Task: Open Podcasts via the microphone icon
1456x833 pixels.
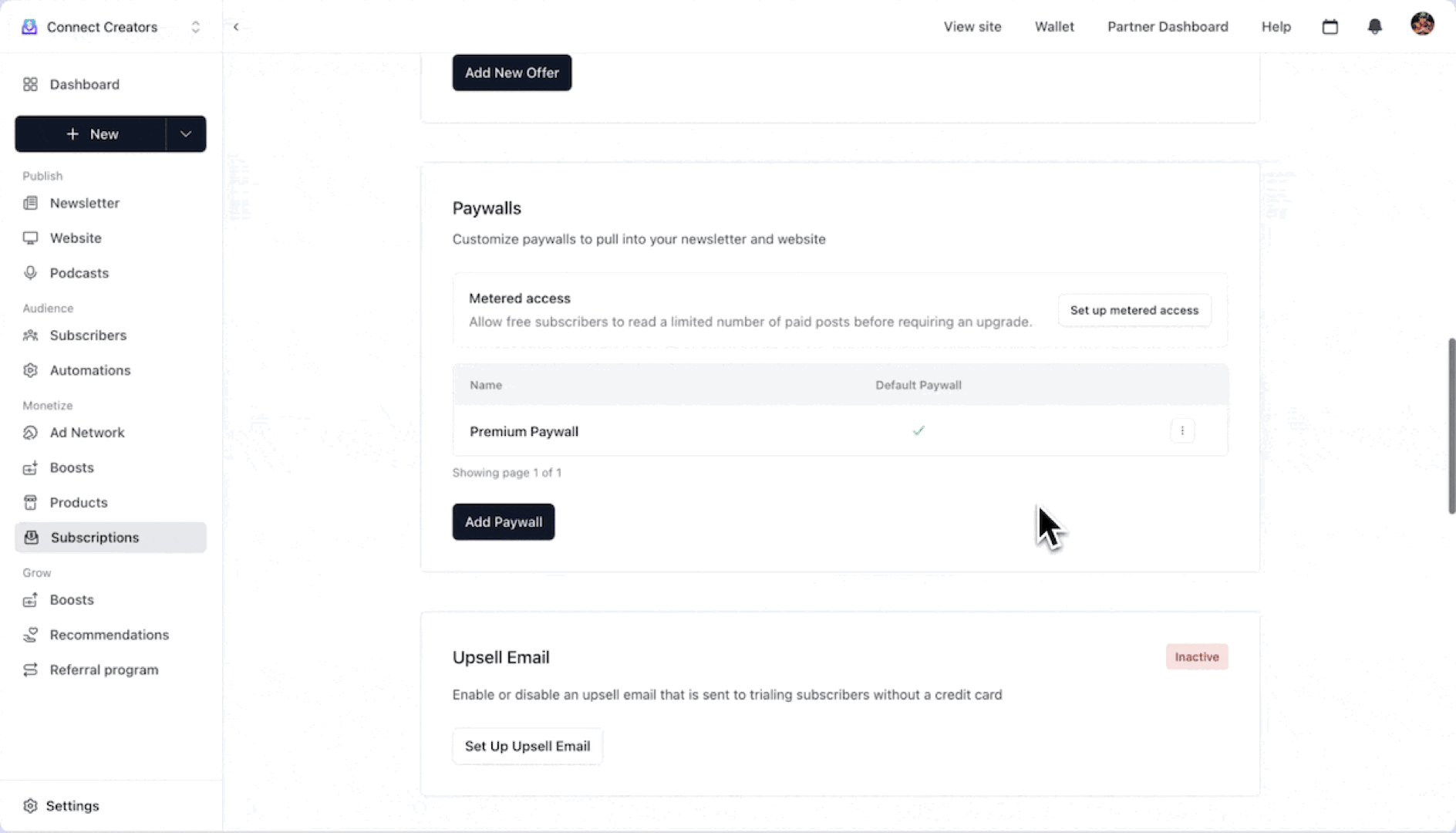Action: click(30, 273)
